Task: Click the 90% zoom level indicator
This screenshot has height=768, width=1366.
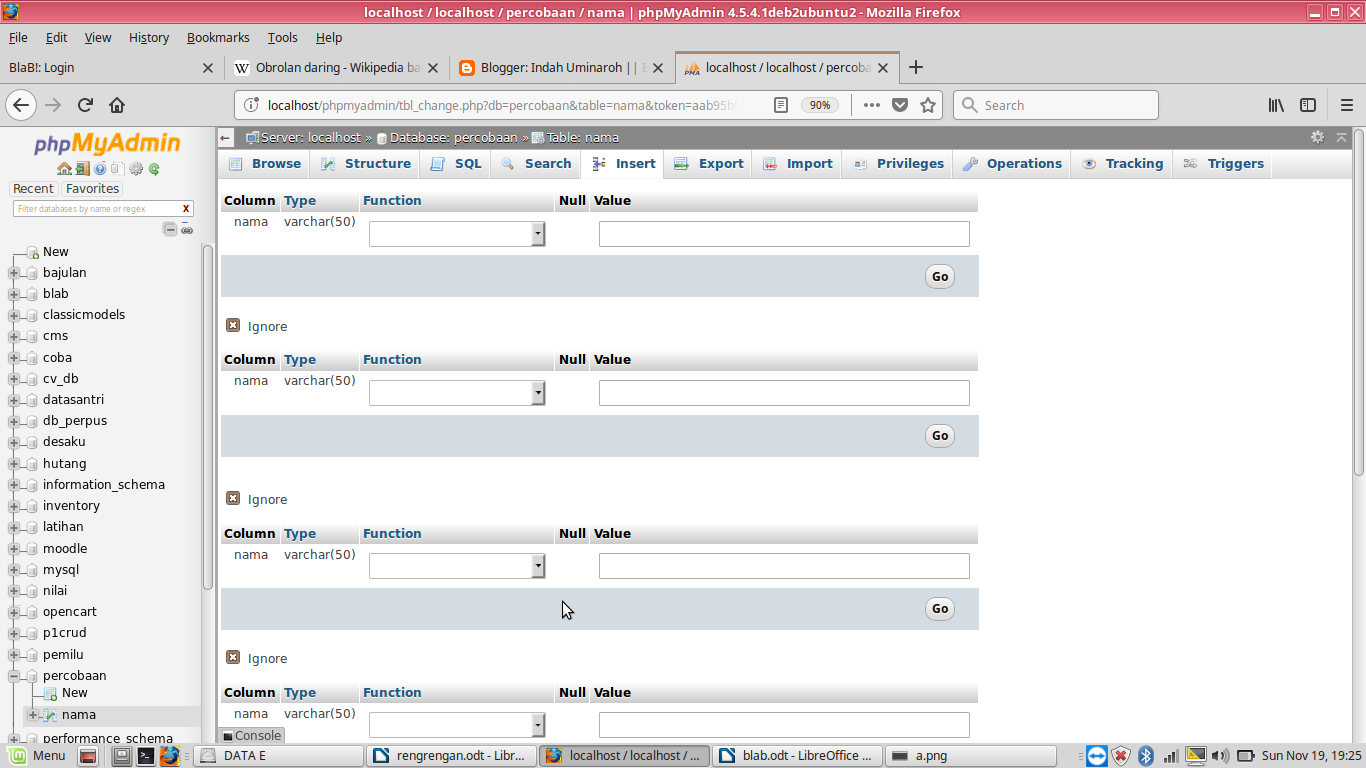Action: pyautogui.click(x=820, y=104)
